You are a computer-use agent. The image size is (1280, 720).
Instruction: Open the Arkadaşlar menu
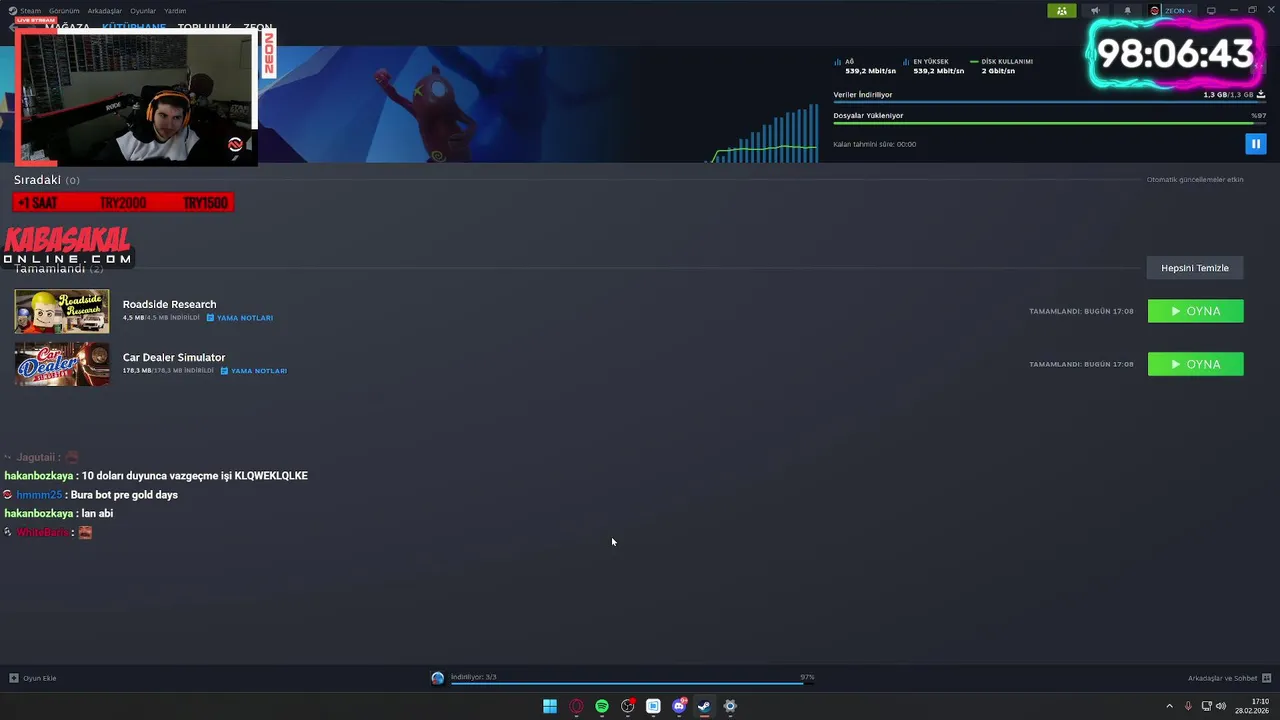pyautogui.click(x=104, y=11)
